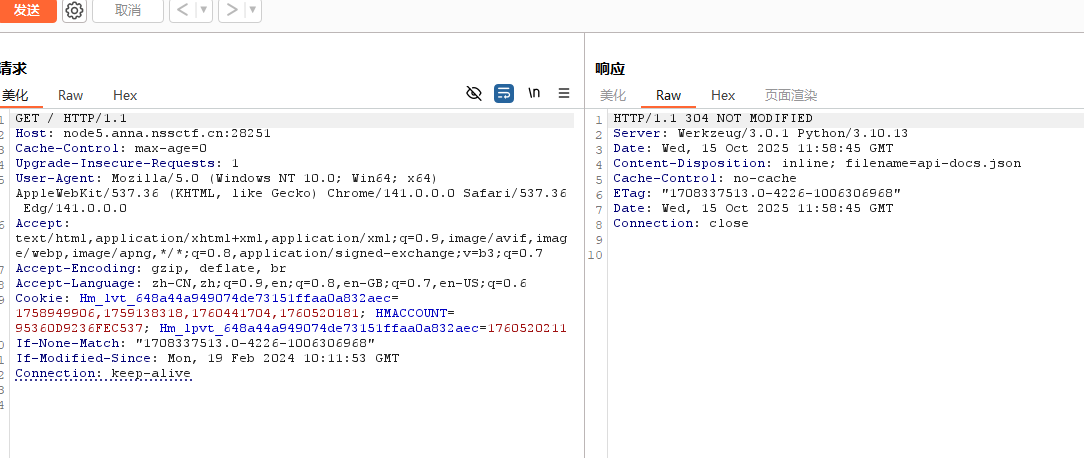Click the Connection: close response header
Screen dimensions: 1084x458
[x=681, y=223]
